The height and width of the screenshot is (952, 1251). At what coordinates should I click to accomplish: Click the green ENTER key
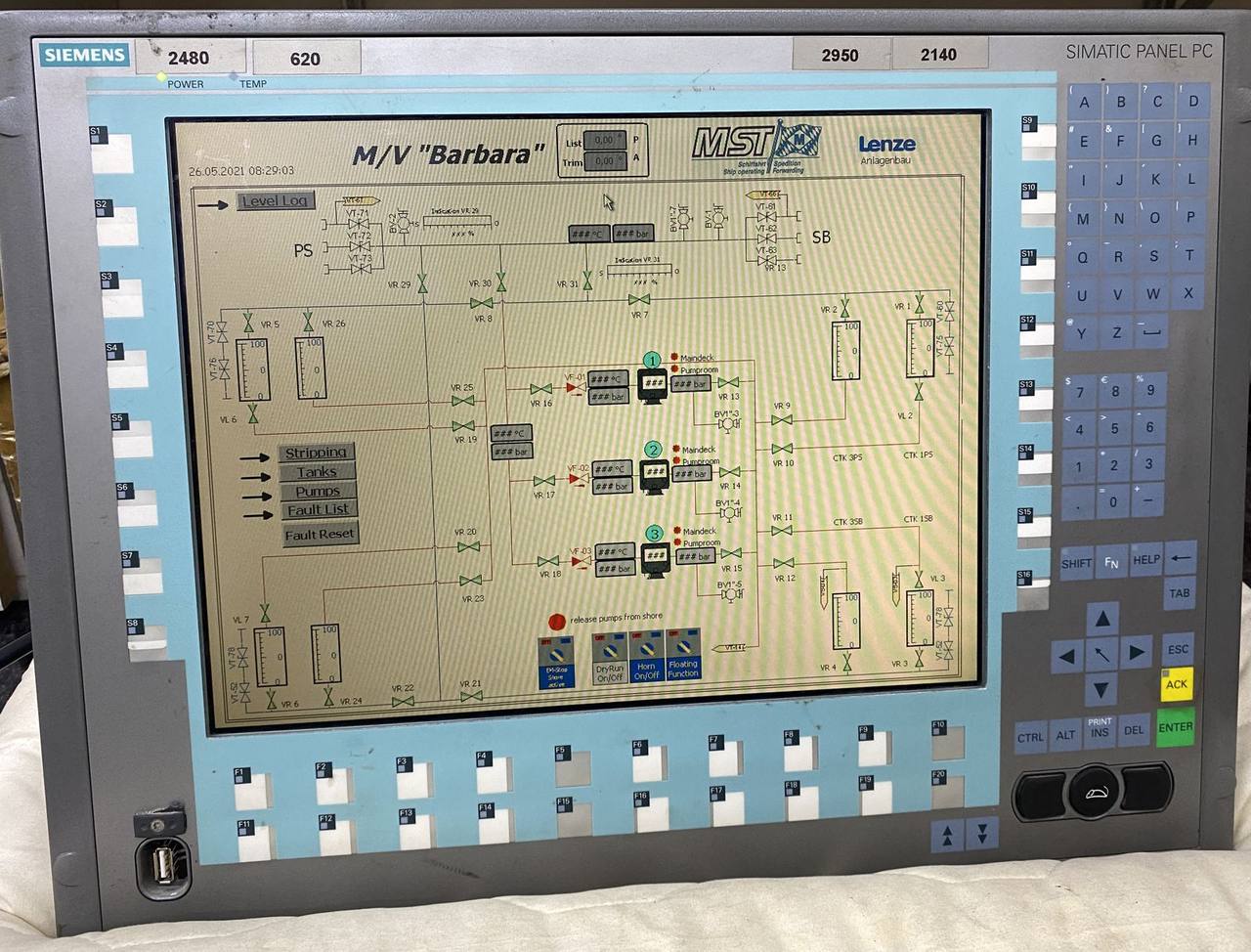coord(1176,727)
